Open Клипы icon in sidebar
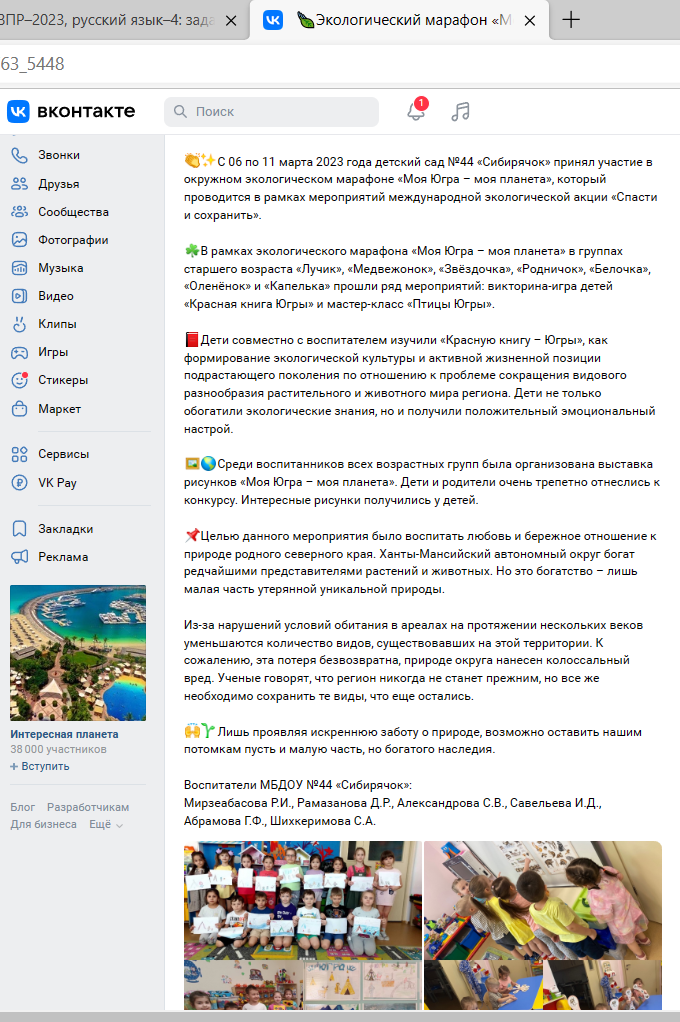 20,324
